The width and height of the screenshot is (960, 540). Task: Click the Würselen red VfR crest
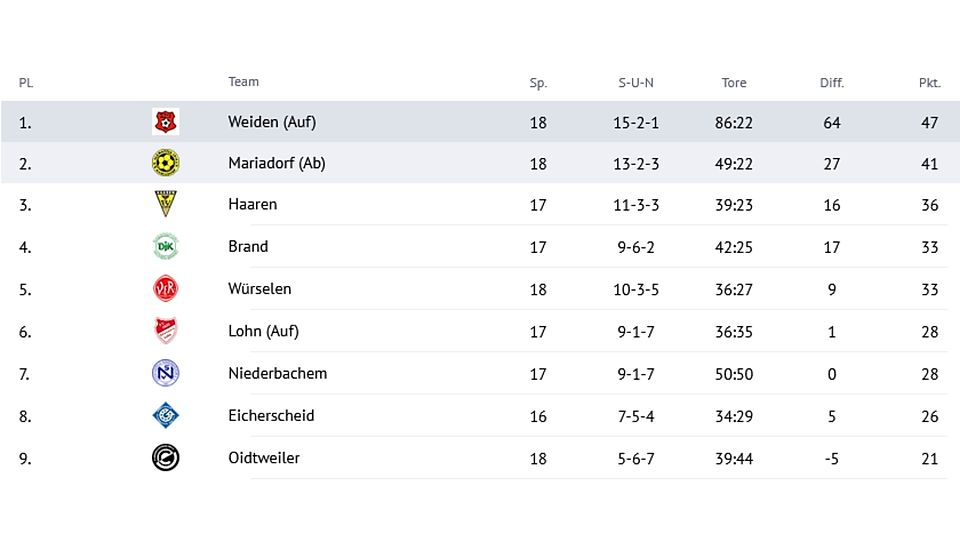165,288
